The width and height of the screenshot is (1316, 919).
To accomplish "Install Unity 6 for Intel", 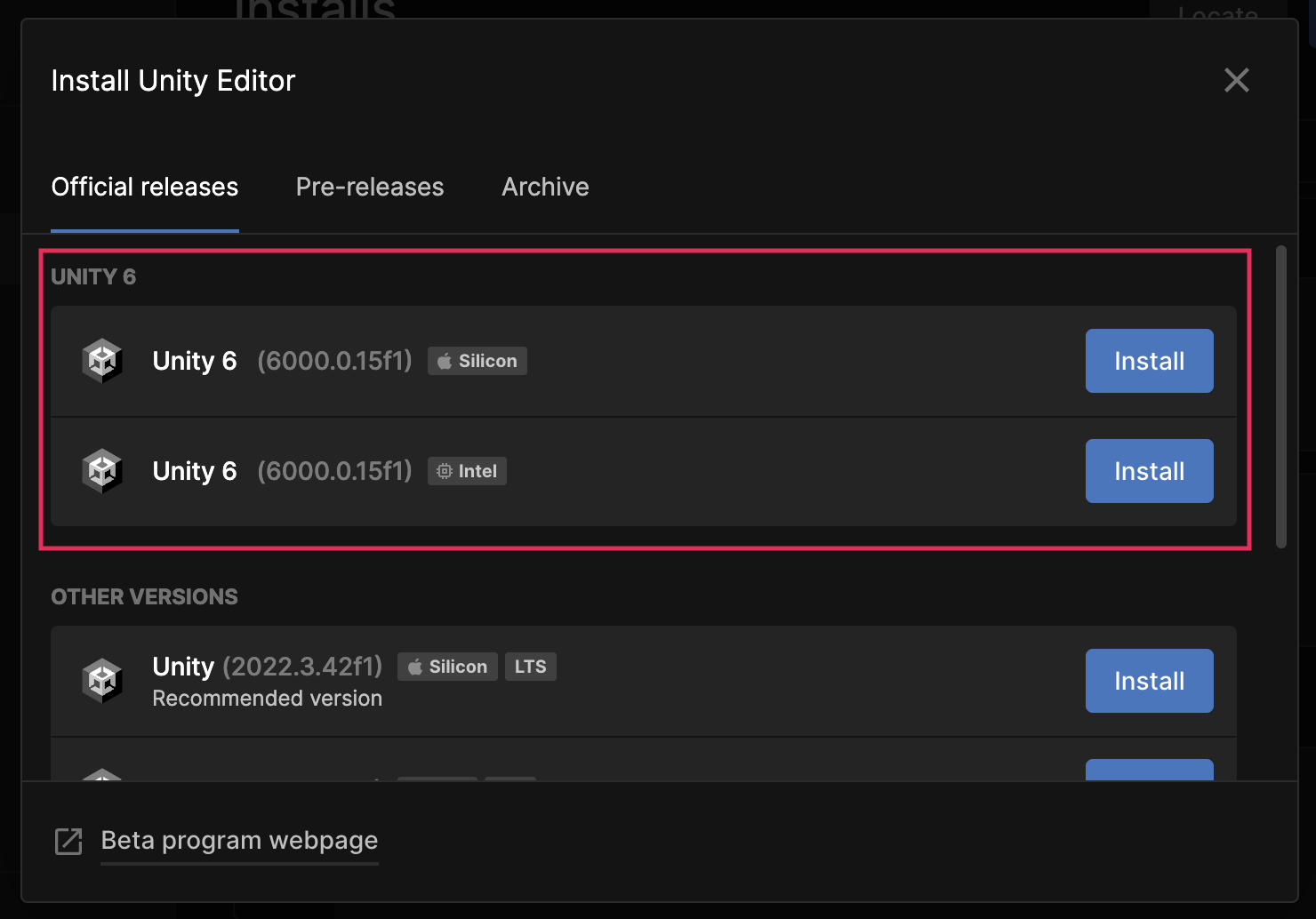I will 1149,471.
